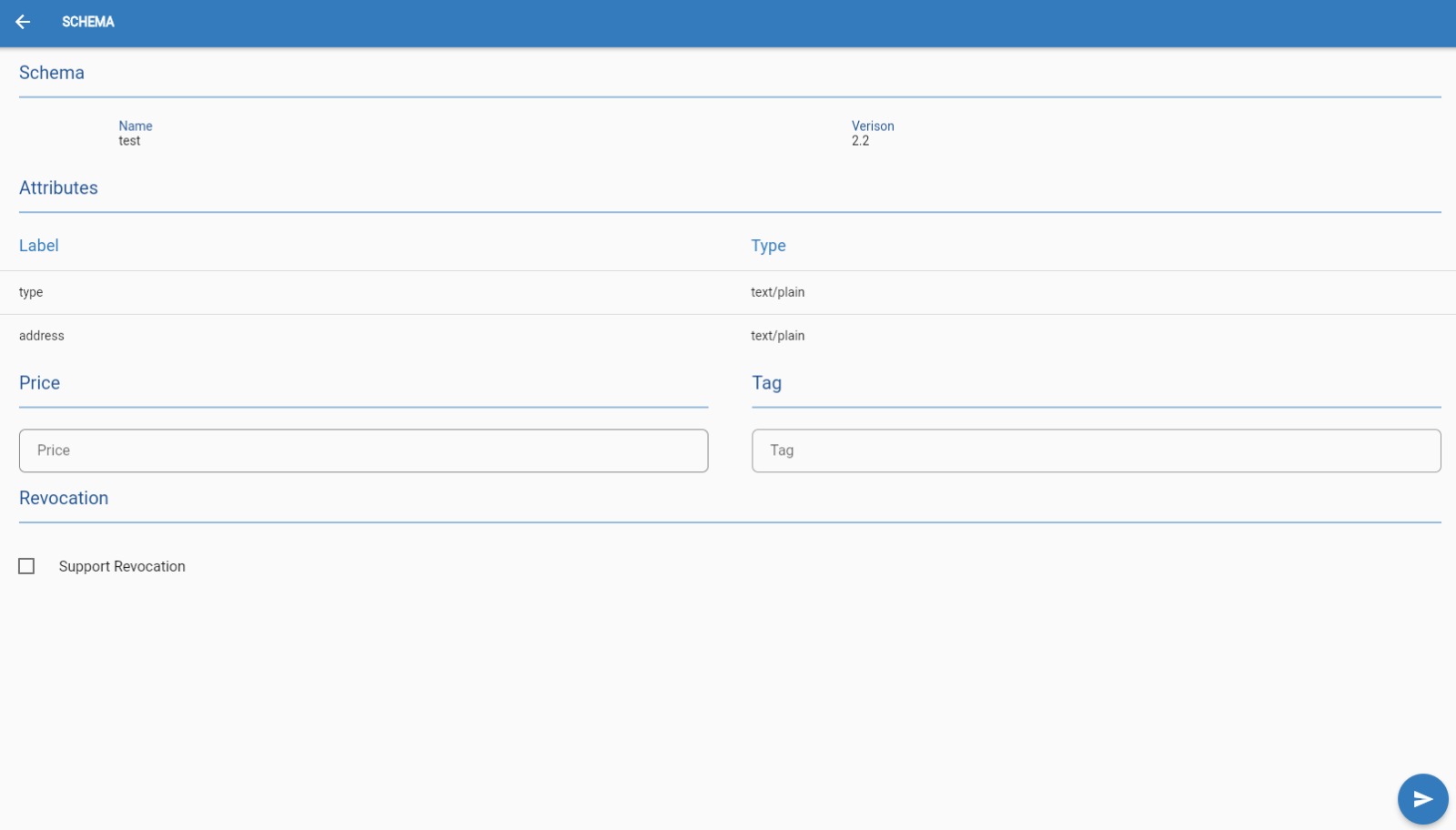Click the Price section heading

pyautogui.click(x=39, y=383)
